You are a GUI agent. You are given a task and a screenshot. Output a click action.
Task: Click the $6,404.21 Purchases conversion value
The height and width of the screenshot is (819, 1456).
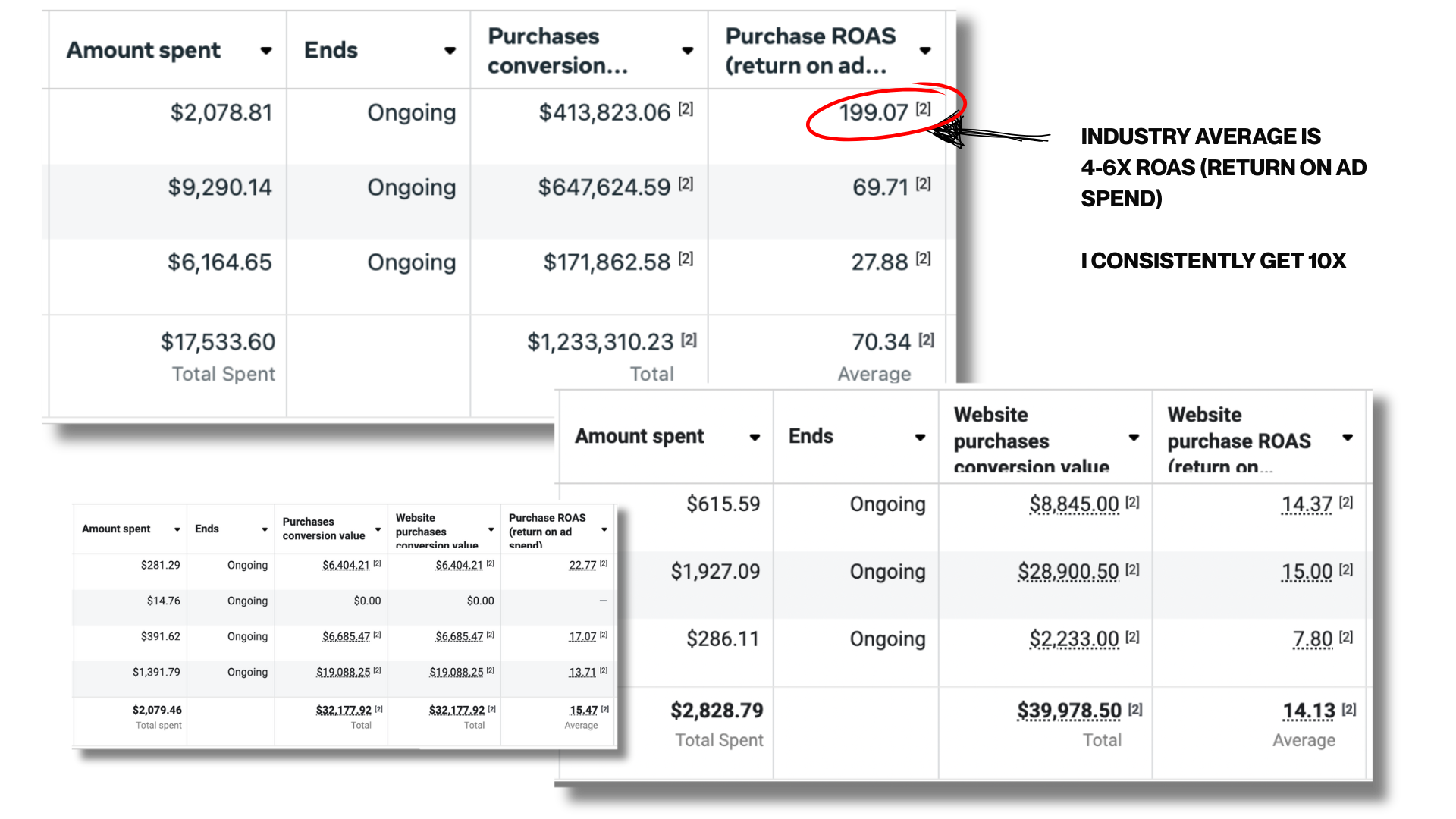(x=346, y=565)
